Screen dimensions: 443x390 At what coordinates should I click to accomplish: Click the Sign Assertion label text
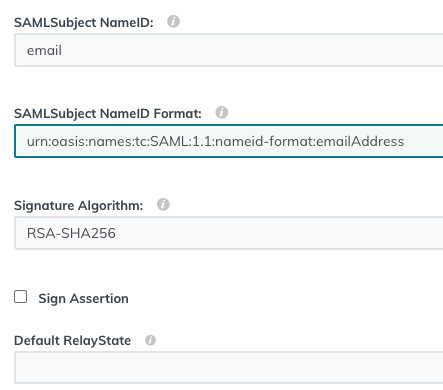pos(83,299)
